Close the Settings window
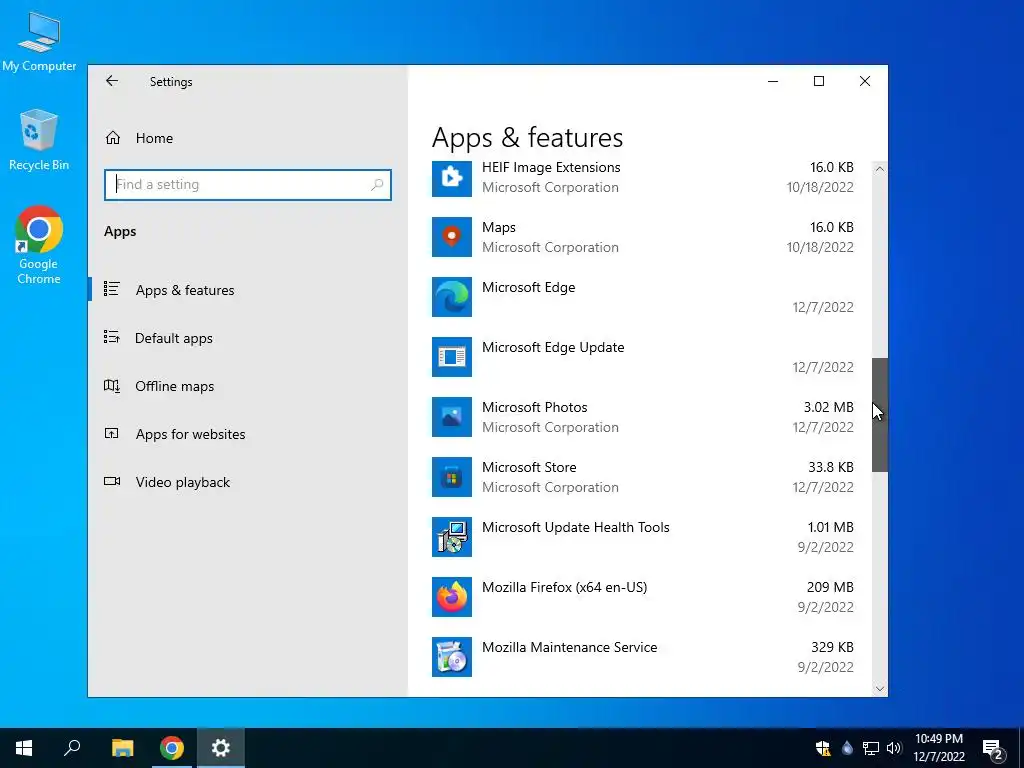The height and width of the screenshot is (768, 1024). tap(865, 81)
